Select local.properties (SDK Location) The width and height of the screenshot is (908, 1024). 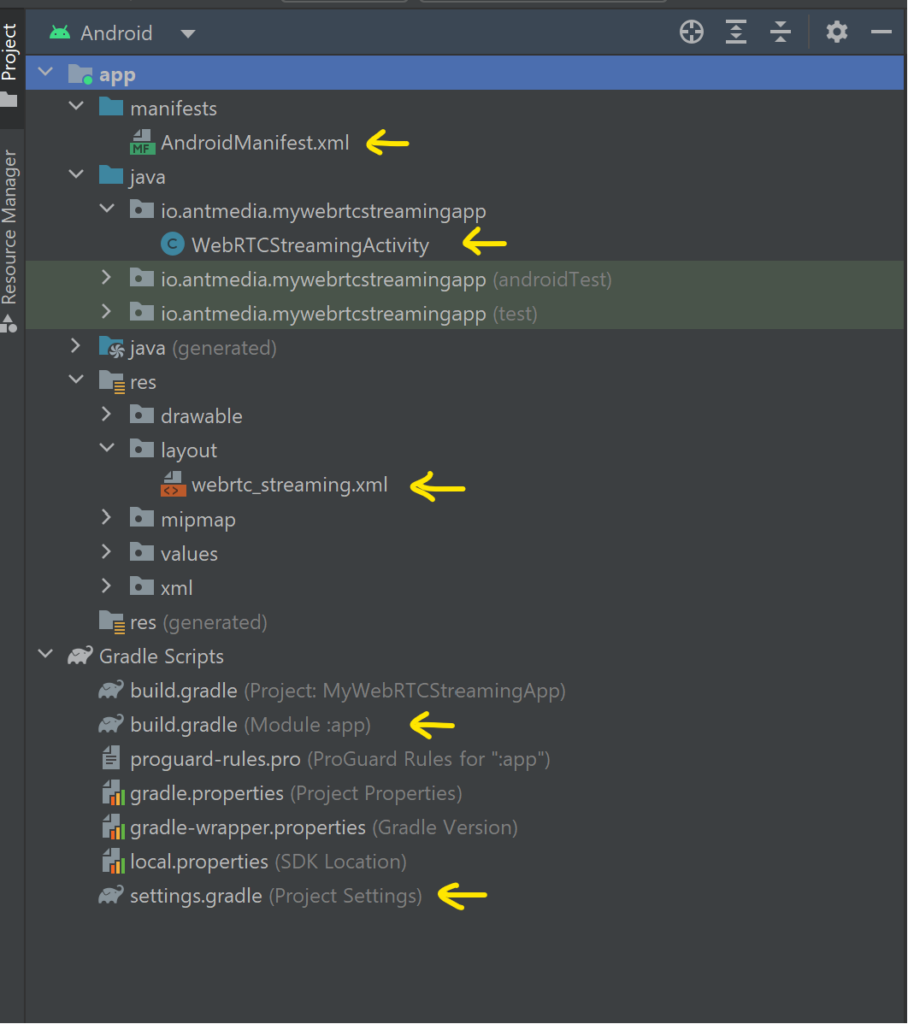268,862
